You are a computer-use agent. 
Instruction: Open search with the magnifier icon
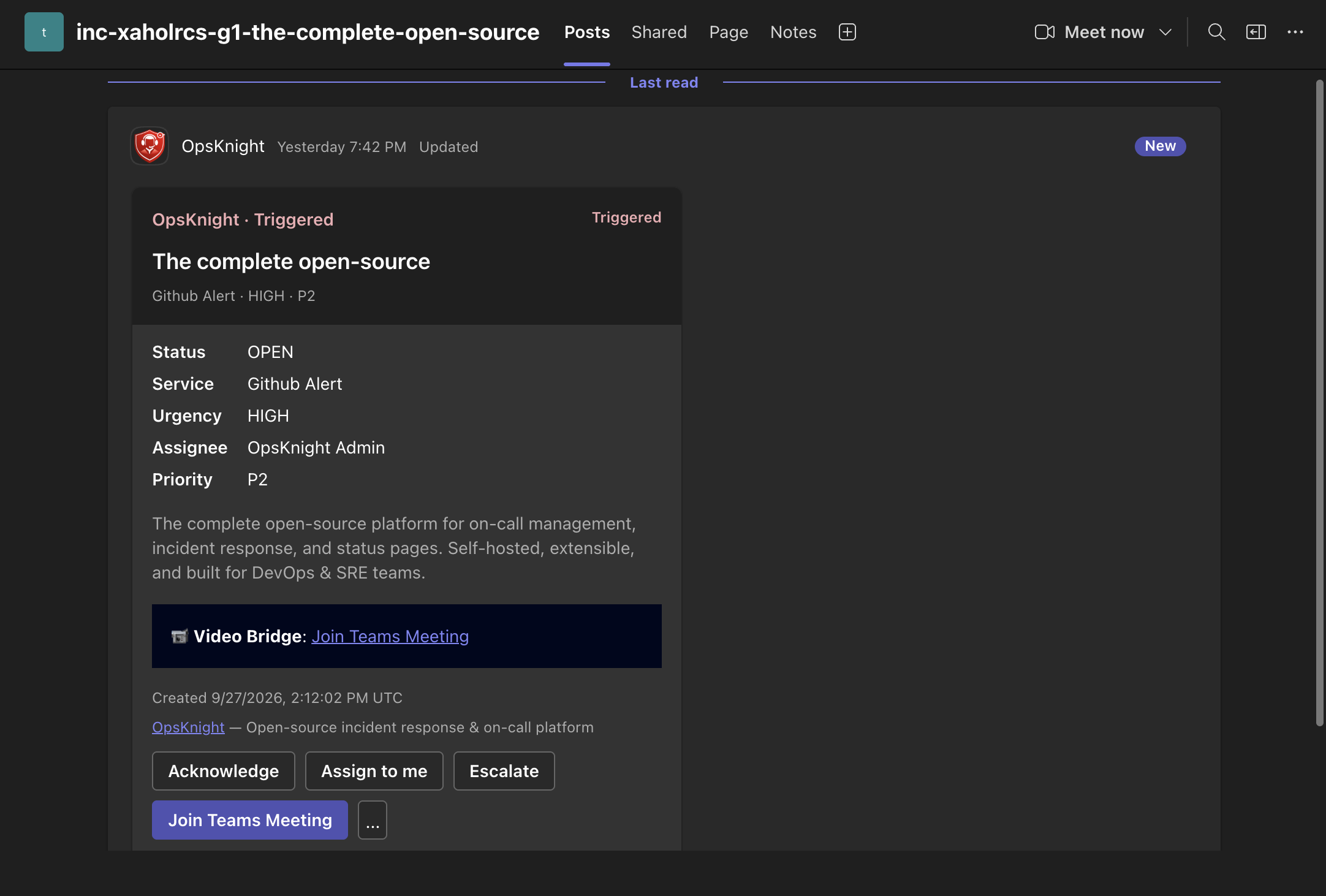pyautogui.click(x=1216, y=32)
